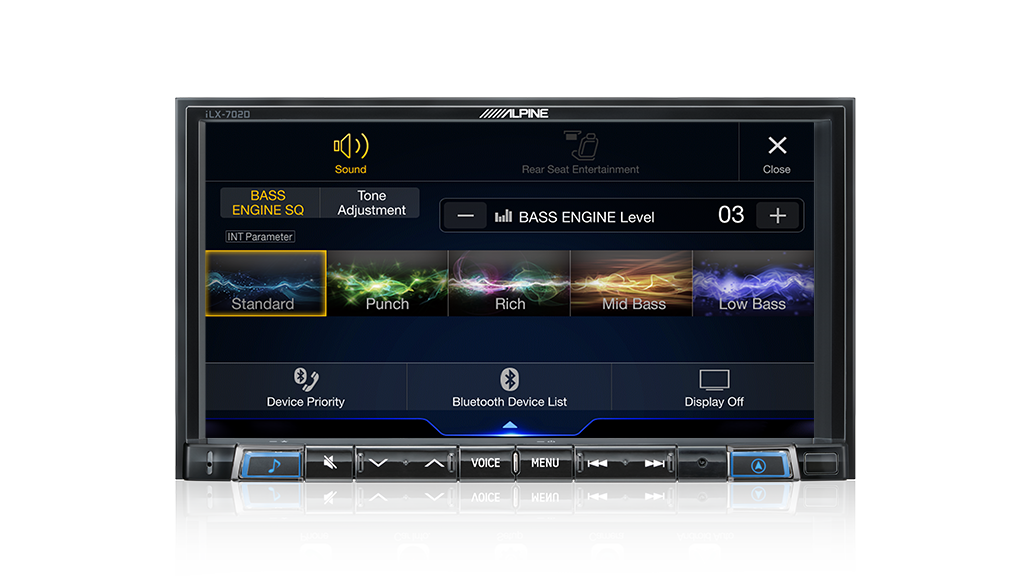
Task: Expand the bottom panel up arrow
Action: pyautogui.click(x=510, y=426)
